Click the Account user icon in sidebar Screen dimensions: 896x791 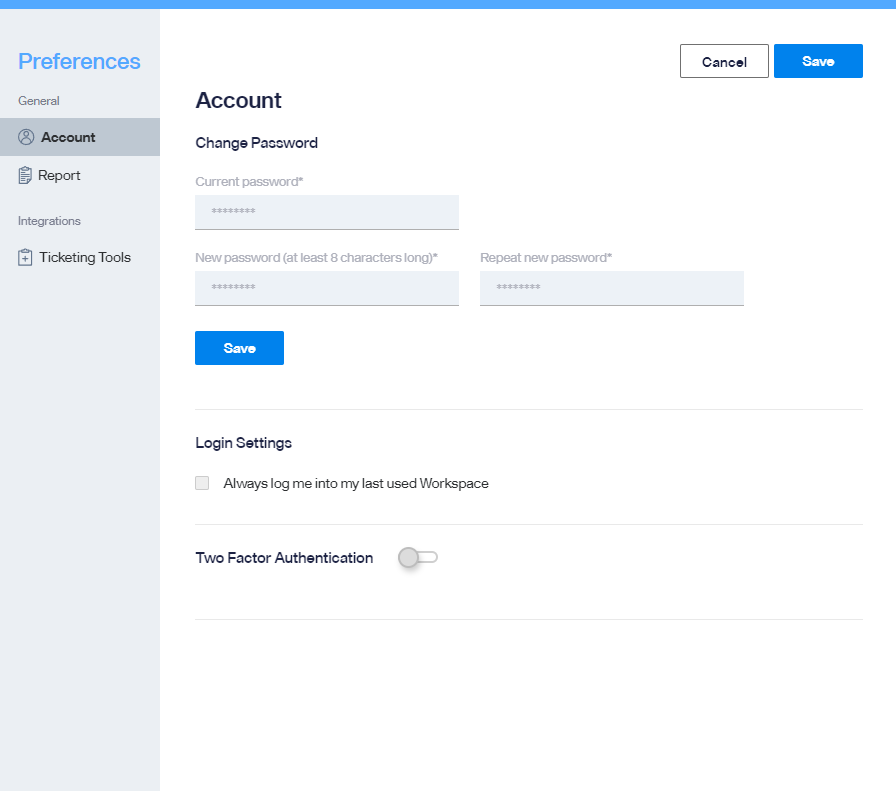pyautogui.click(x=26, y=137)
